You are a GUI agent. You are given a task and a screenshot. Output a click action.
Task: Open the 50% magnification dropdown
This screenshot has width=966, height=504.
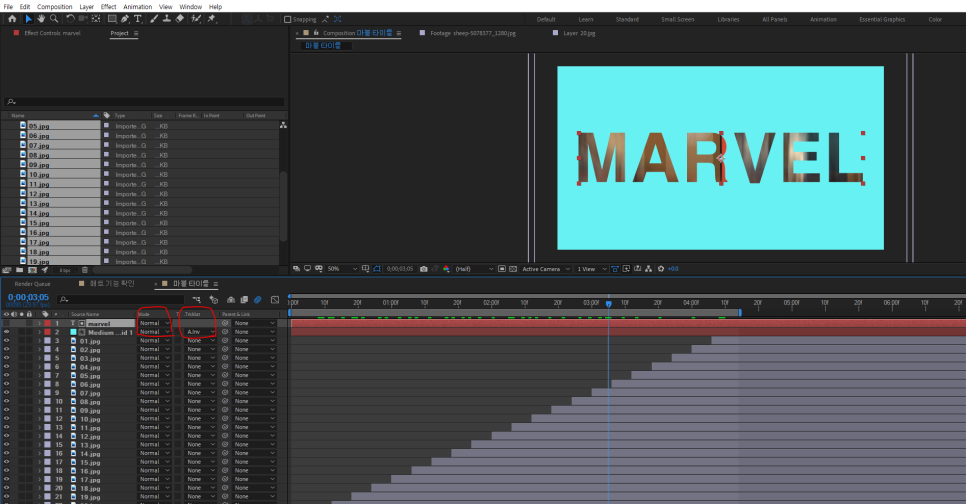[342, 269]
